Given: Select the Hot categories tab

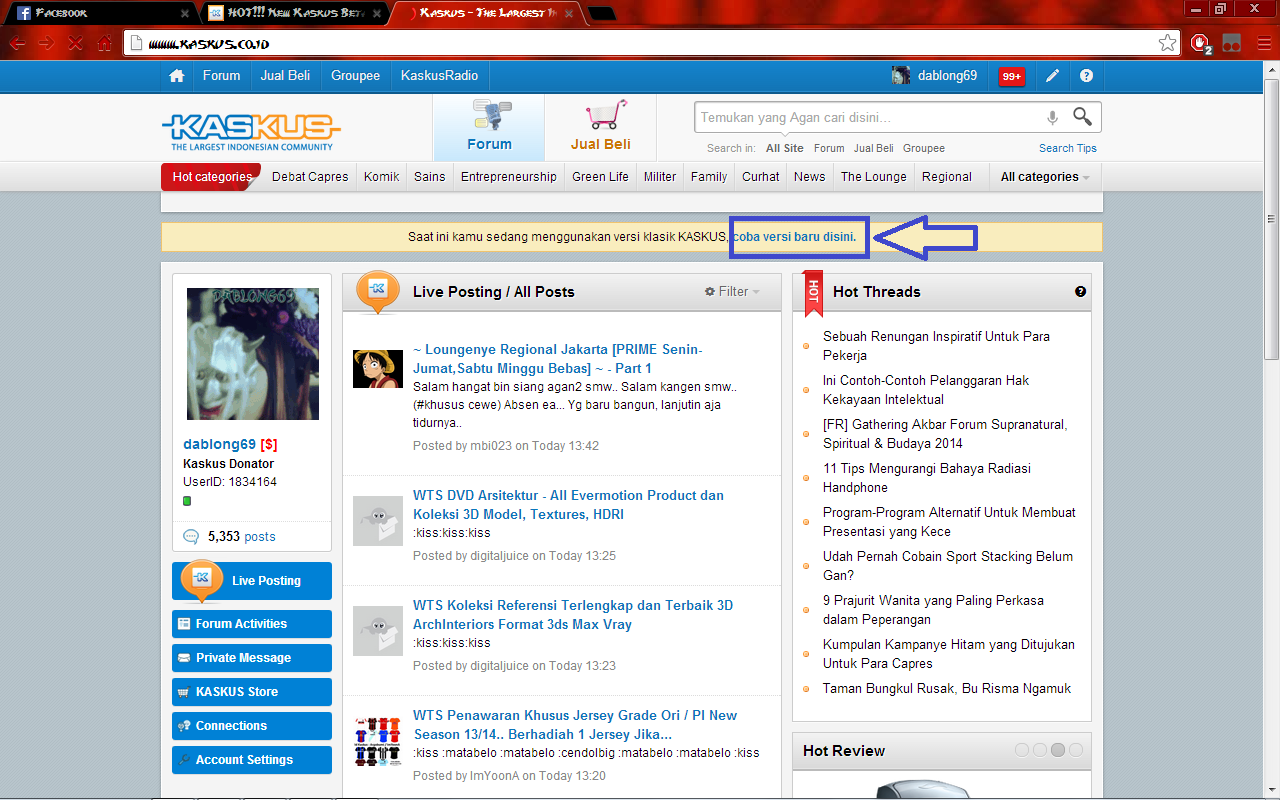Looking at the screenshot, I should pyautogui.click(x=211, y=177).
